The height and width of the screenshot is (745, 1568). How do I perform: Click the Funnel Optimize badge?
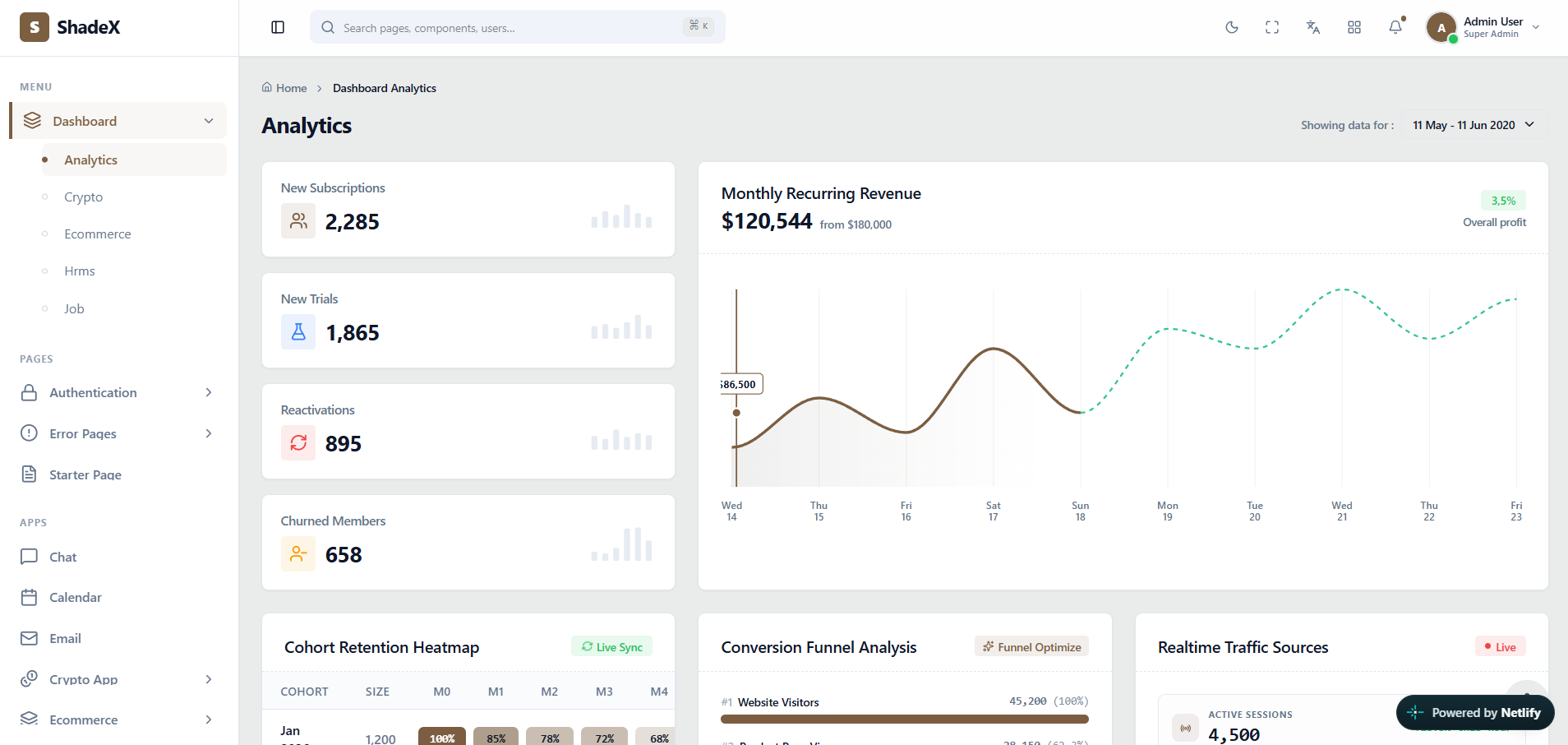1032,647
